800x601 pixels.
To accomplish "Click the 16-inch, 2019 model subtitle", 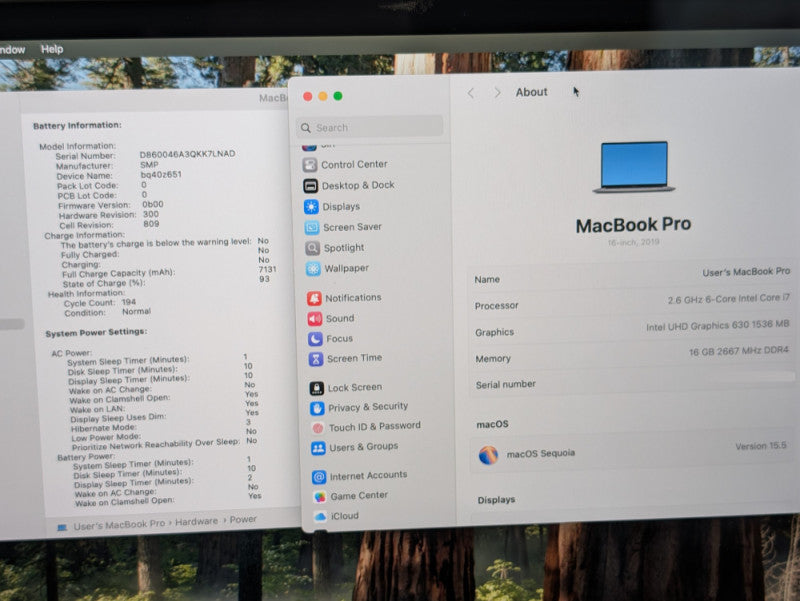I will pyautogui.click(x=633, y=242).
